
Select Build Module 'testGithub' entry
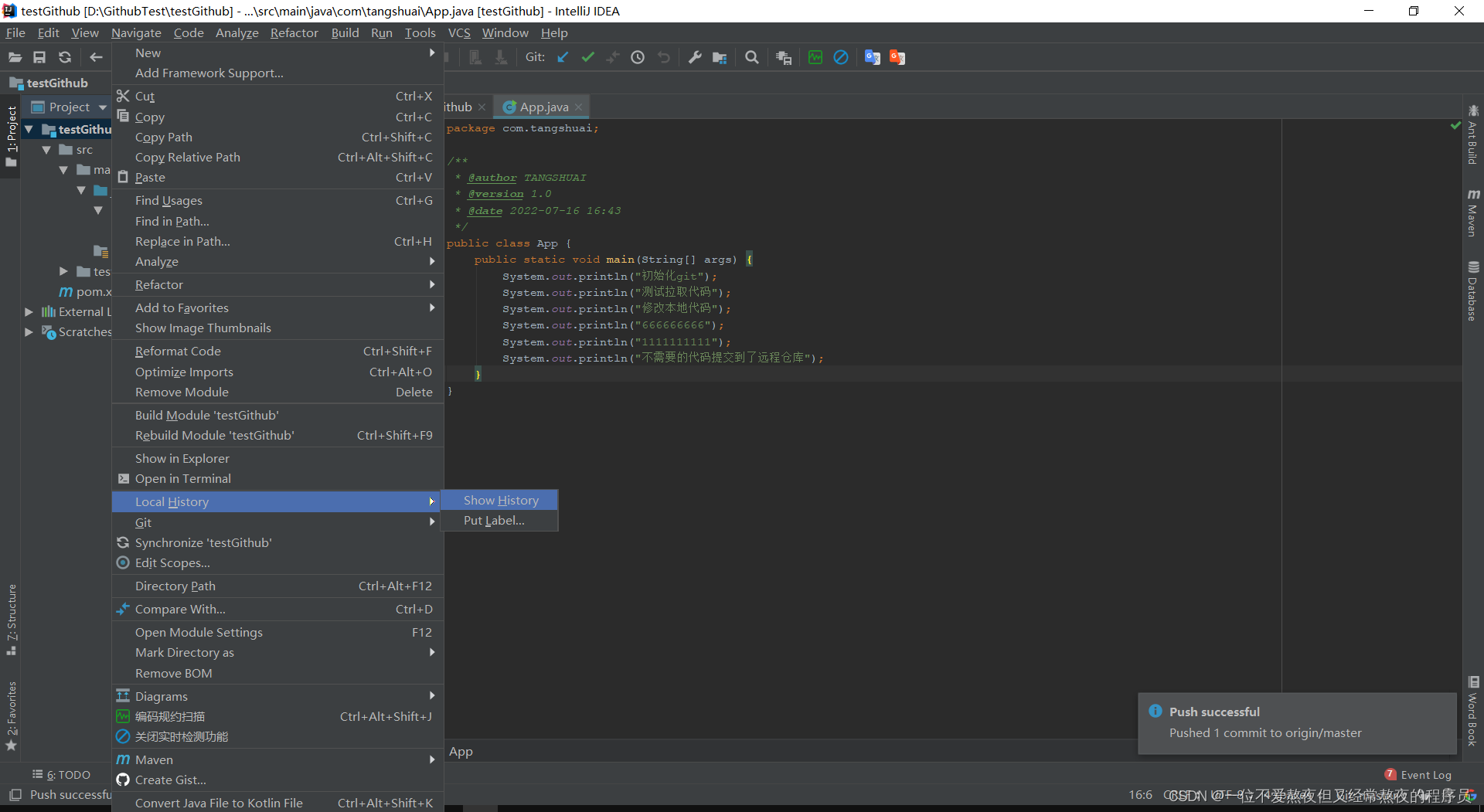click(x=277, y=416)
